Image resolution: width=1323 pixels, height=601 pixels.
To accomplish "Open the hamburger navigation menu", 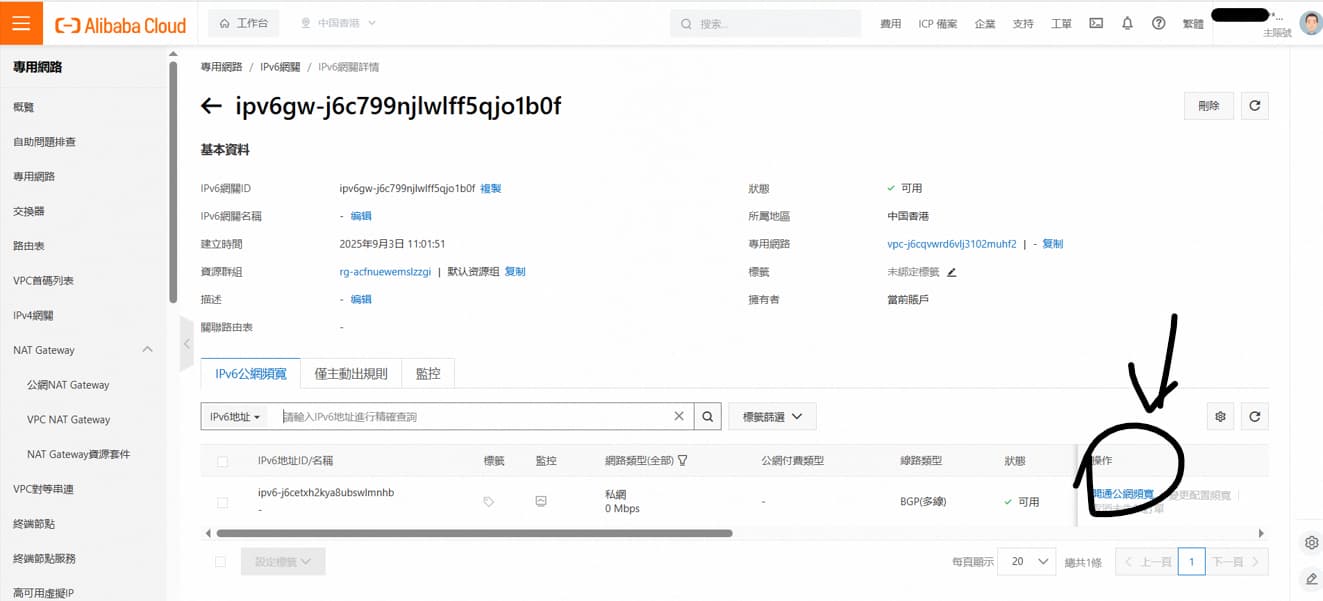I will (21, 23).
